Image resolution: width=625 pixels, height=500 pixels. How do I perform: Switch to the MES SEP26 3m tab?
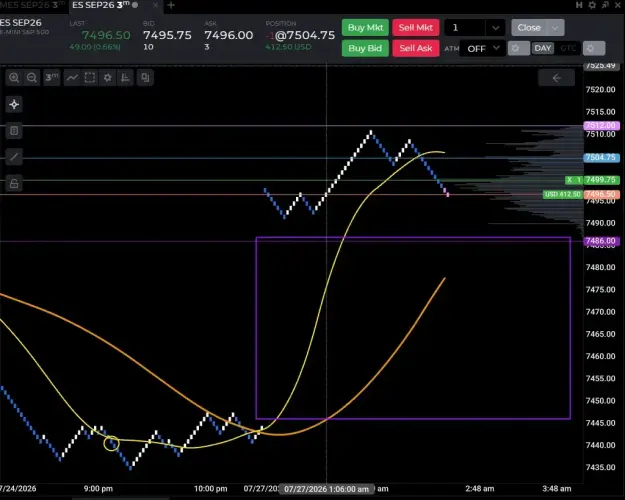point(32,5)
